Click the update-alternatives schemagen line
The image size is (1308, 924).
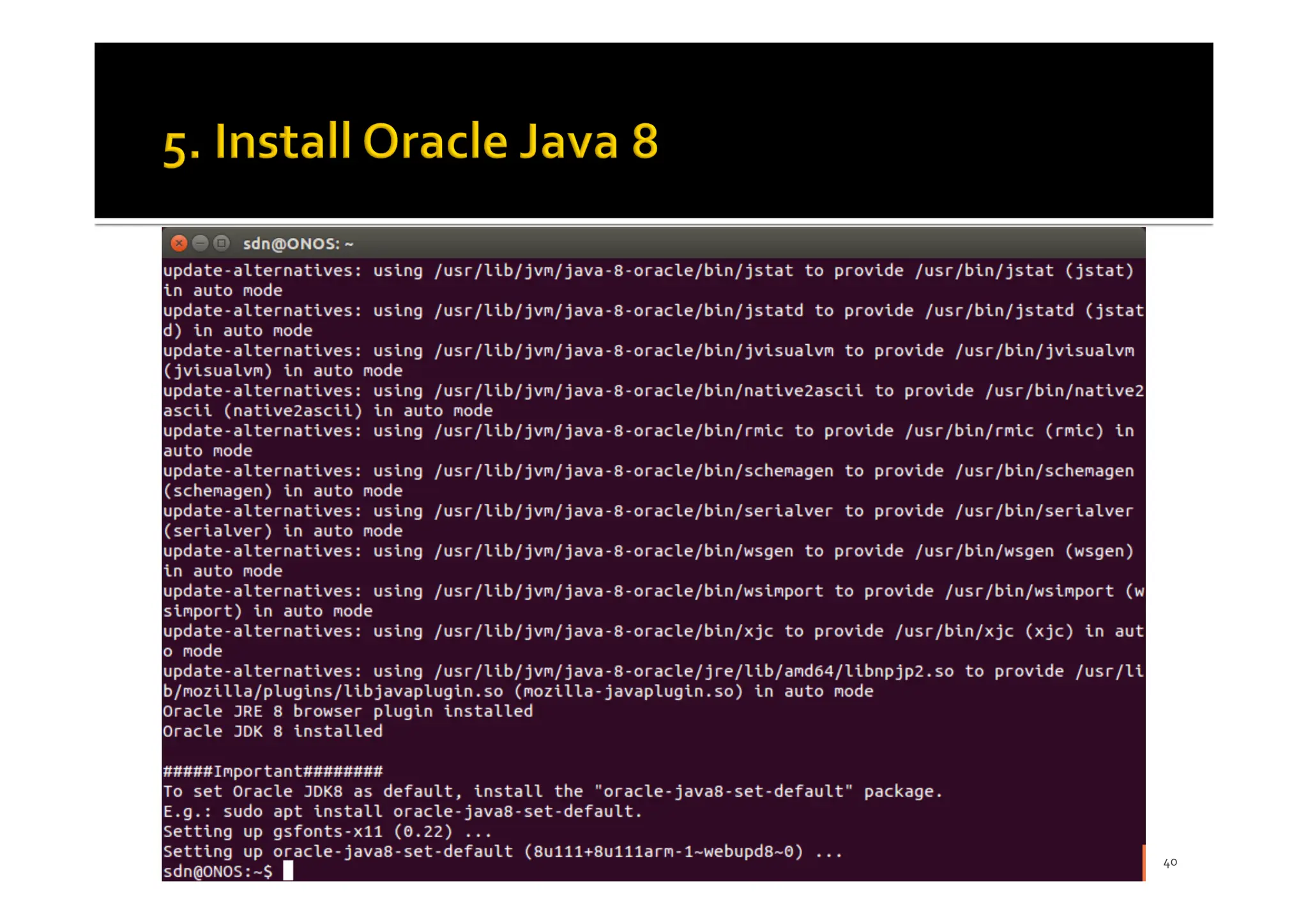click(648, 471)
